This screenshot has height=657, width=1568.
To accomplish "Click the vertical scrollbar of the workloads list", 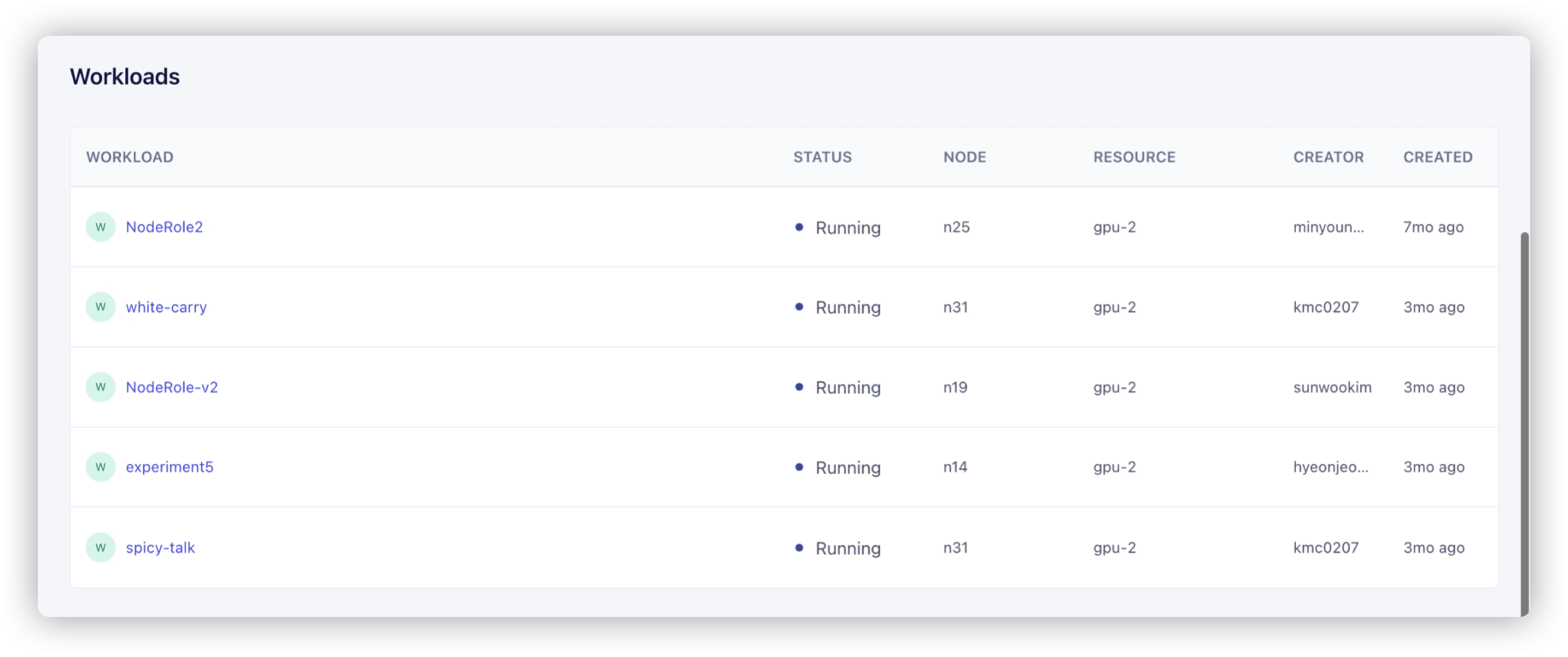I will (x=1524, y=424).
